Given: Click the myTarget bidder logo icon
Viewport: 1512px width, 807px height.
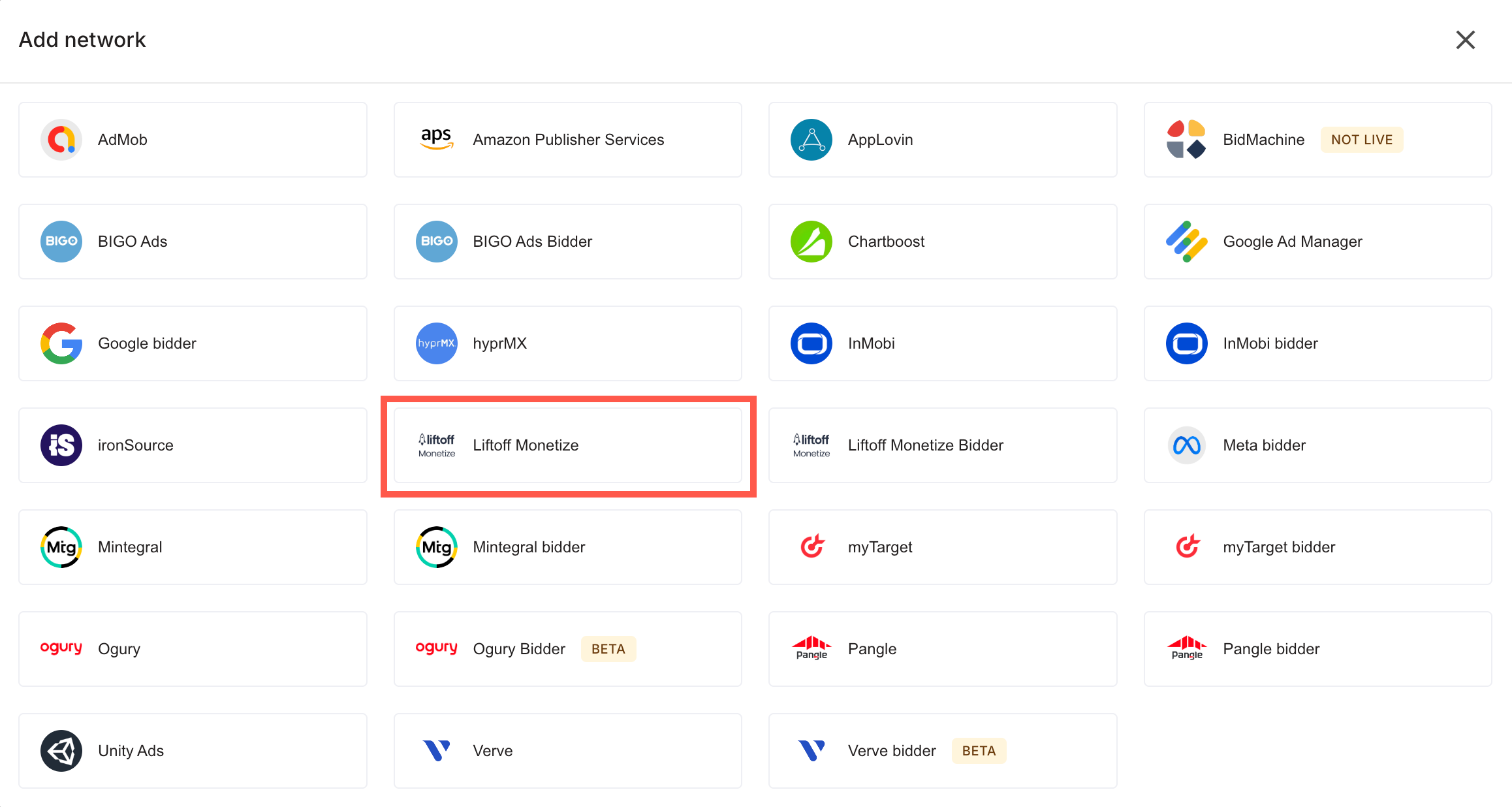Looking at the screenshot, I should pyautogui.click(x=1188, y=546).
